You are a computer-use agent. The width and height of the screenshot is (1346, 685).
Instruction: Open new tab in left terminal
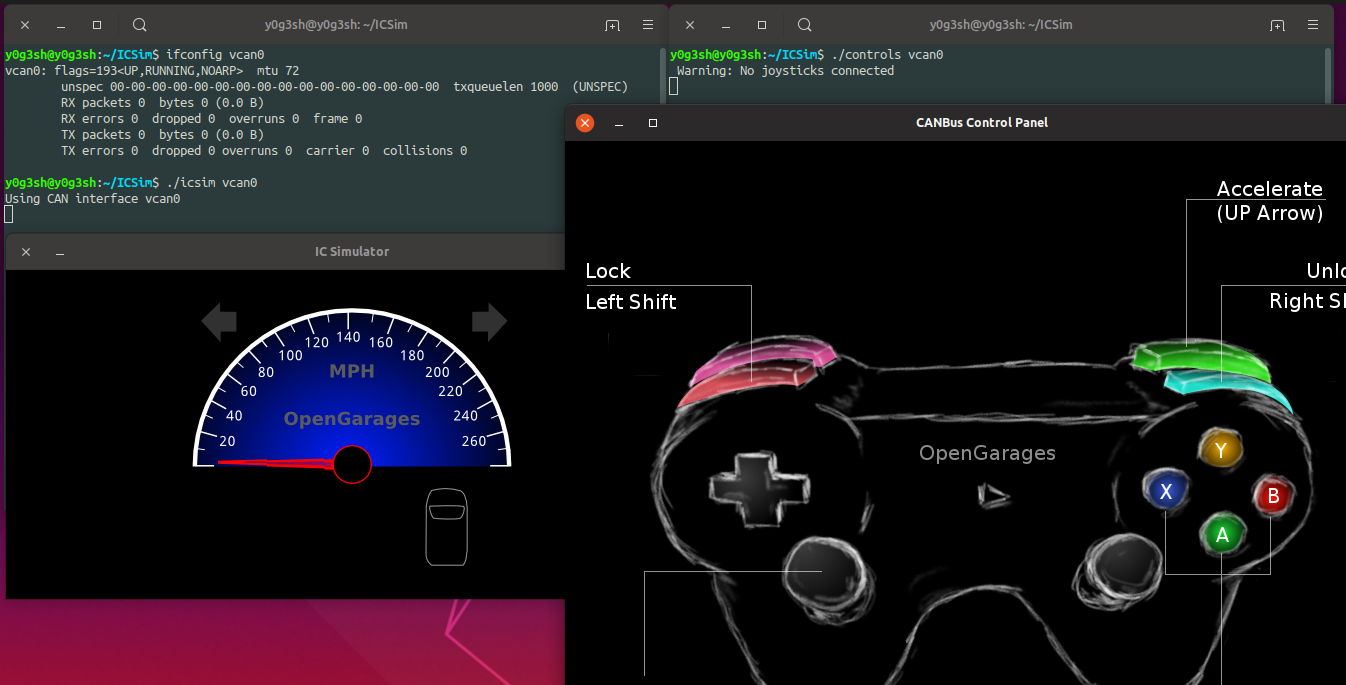pyautogui.click(x=612, y=25)
